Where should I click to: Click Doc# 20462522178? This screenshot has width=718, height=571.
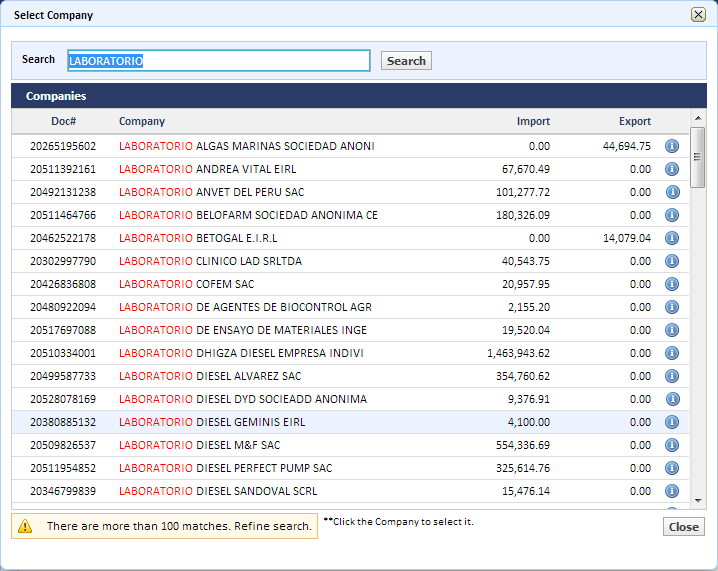coord(63,238)
